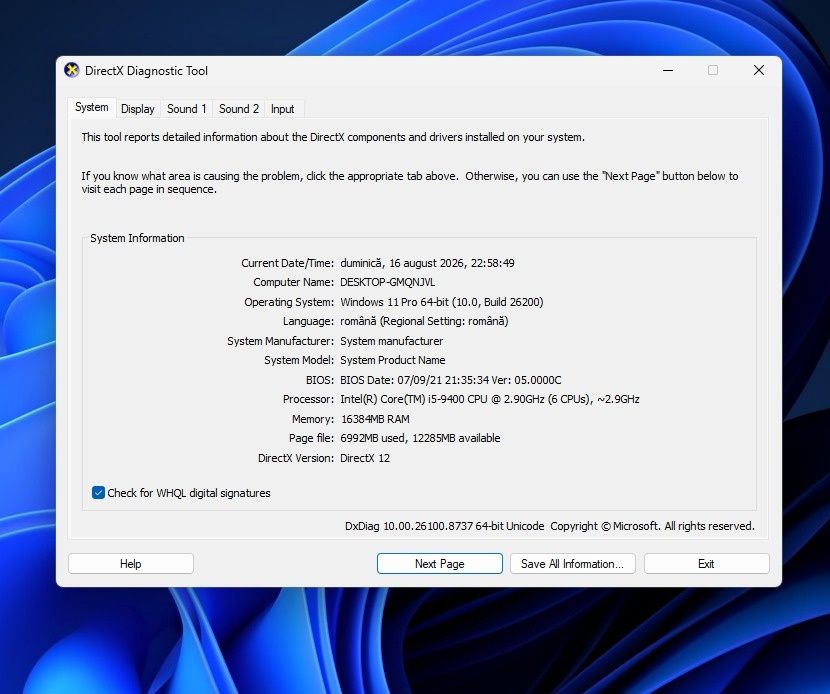Viewport: 830px width, 694px height.
Task: Click the BIOS Date value text
Action: pyautogui.click(x=450, y=380)
